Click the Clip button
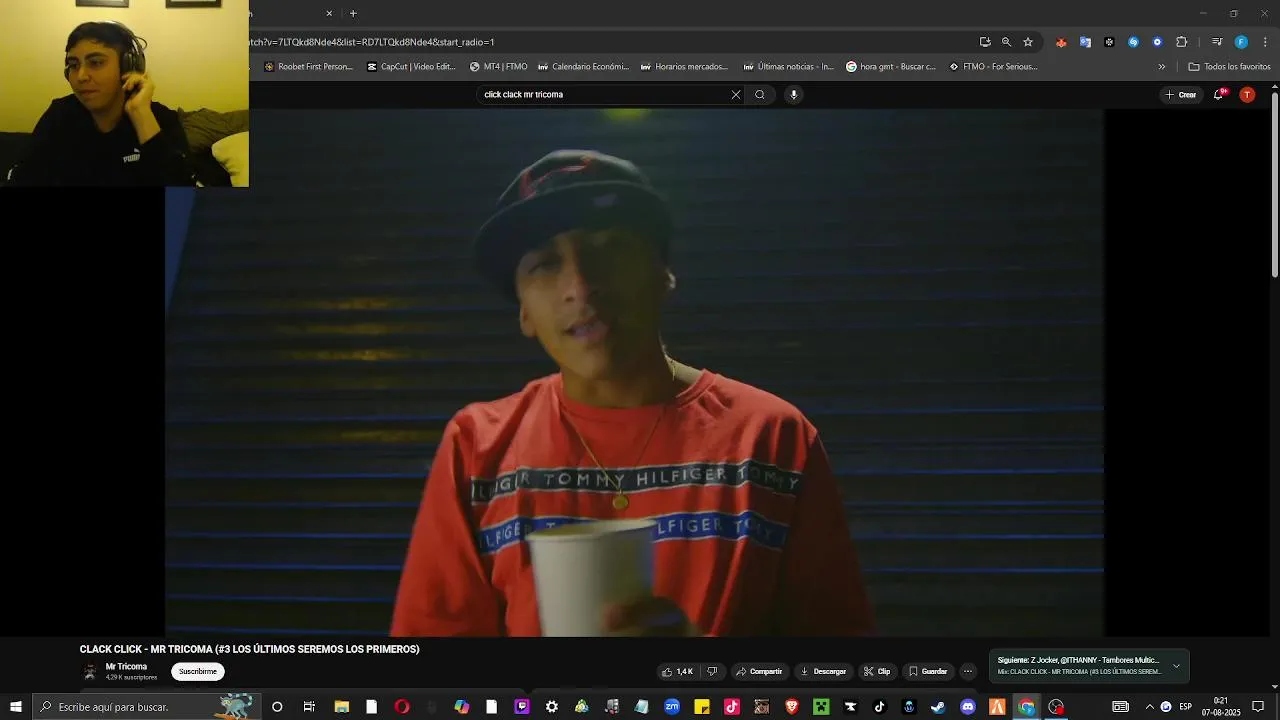The width and height of the screenshot is (1280, 720). (877, 672)
